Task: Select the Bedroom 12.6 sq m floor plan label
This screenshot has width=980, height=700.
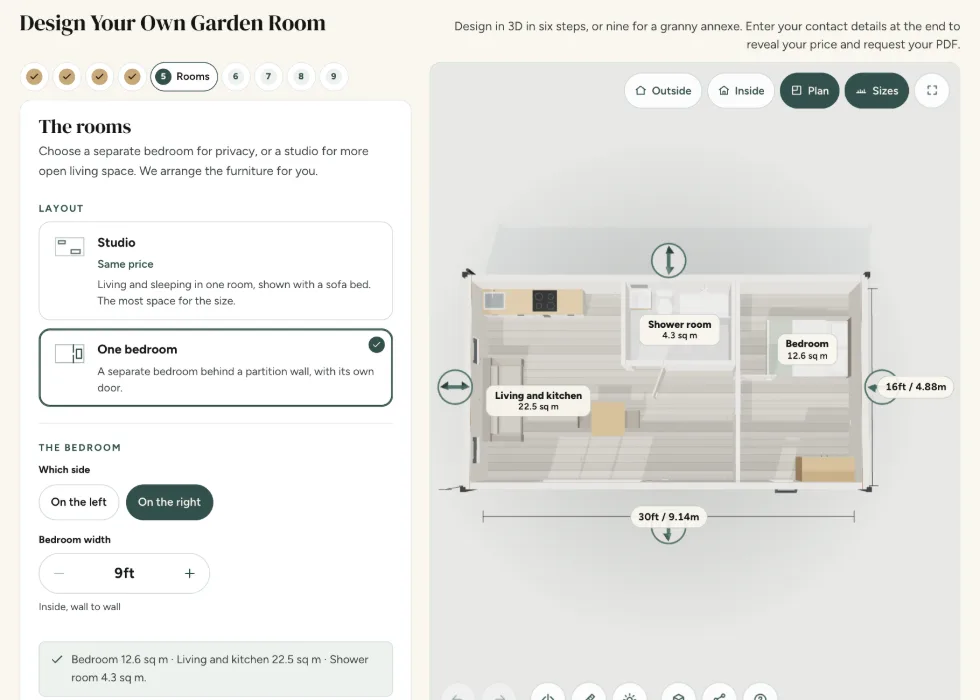Action: 807,349
